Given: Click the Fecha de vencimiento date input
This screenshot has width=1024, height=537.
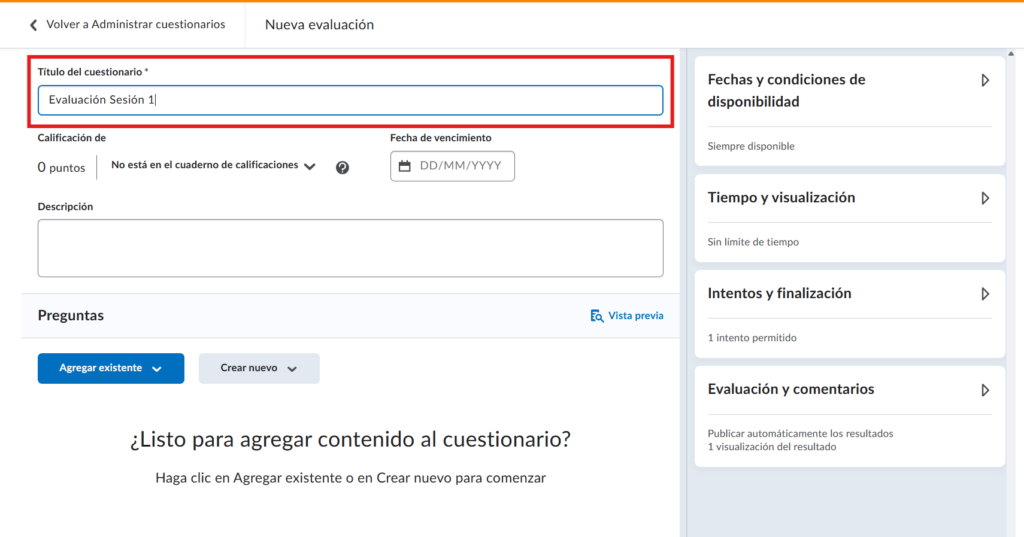Looking at the screenshot, I should point(459,166).
